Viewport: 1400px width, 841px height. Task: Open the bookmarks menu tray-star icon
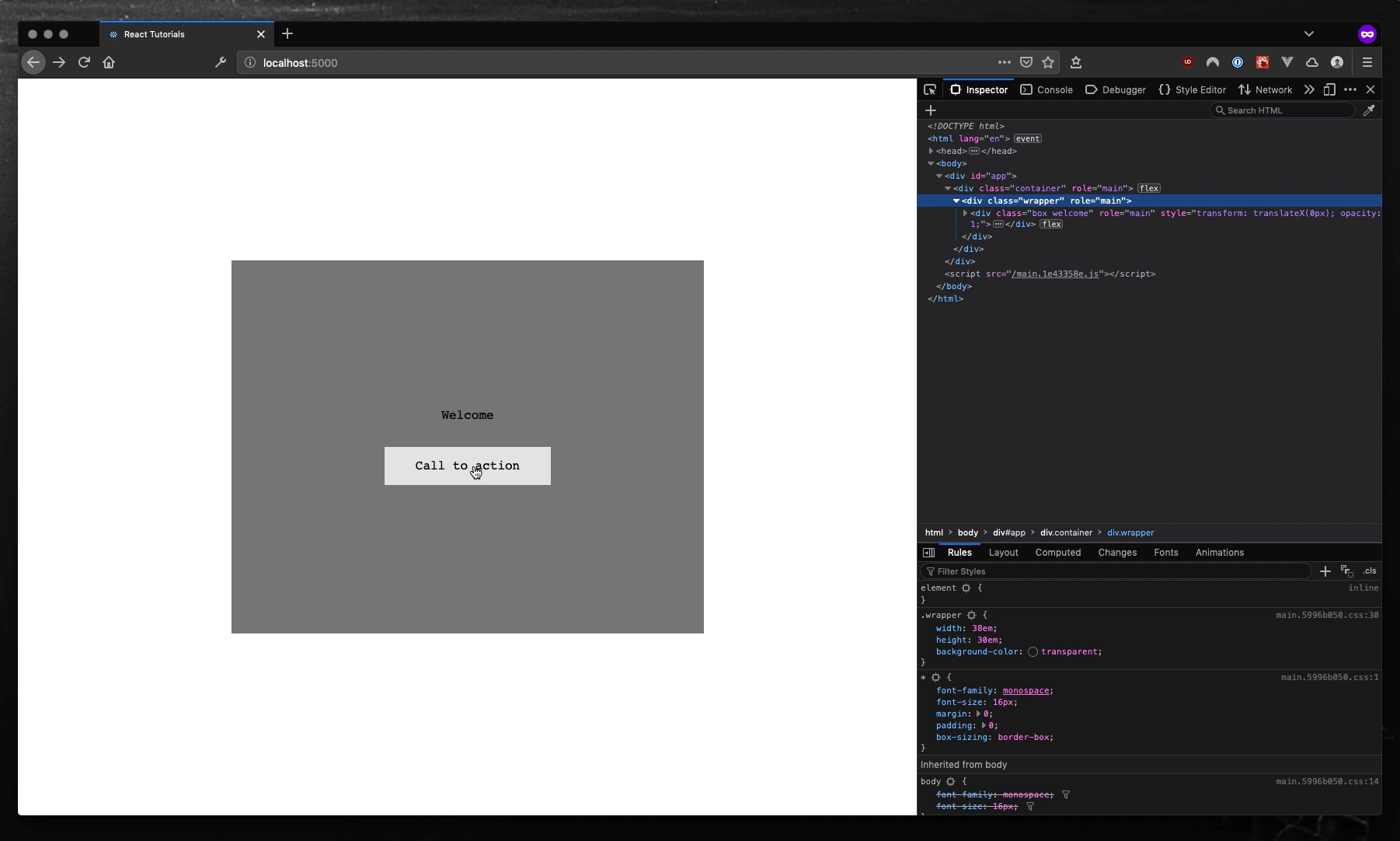click(x=1076, y=62)
